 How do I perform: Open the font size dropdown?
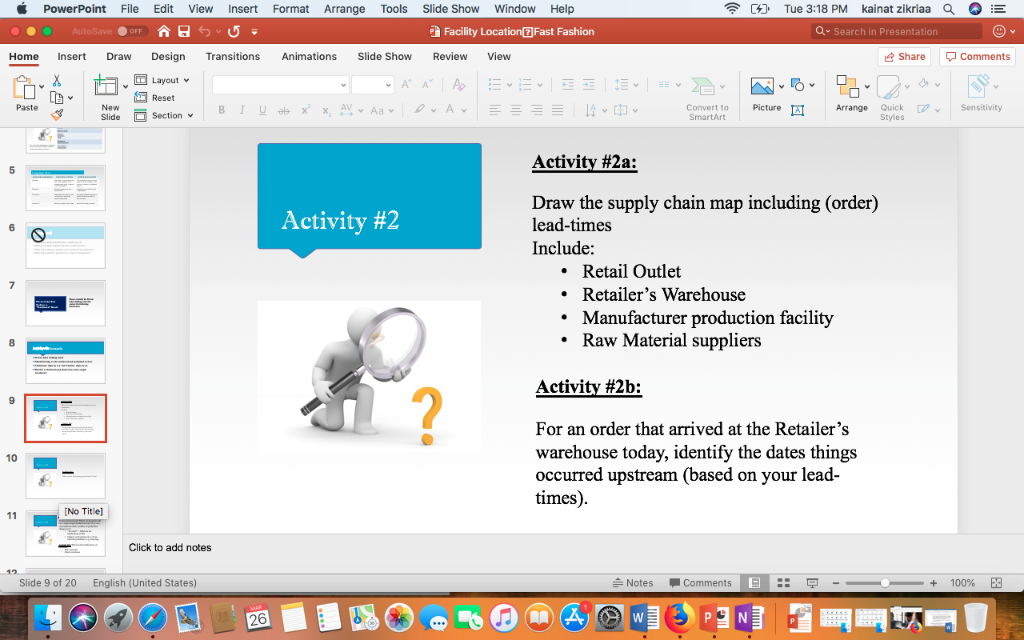pos(374,83)
